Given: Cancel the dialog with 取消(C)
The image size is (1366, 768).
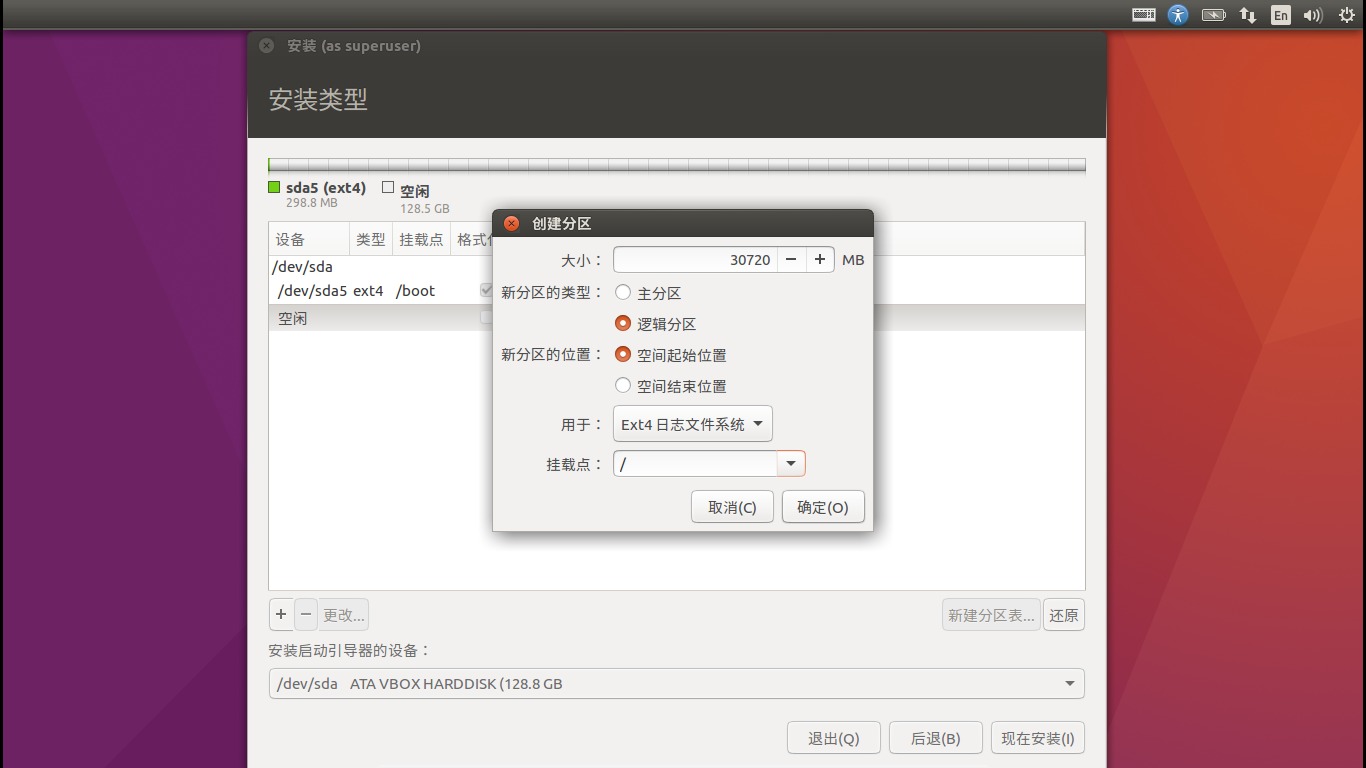Looking at the screenshot, I should 731,507.
